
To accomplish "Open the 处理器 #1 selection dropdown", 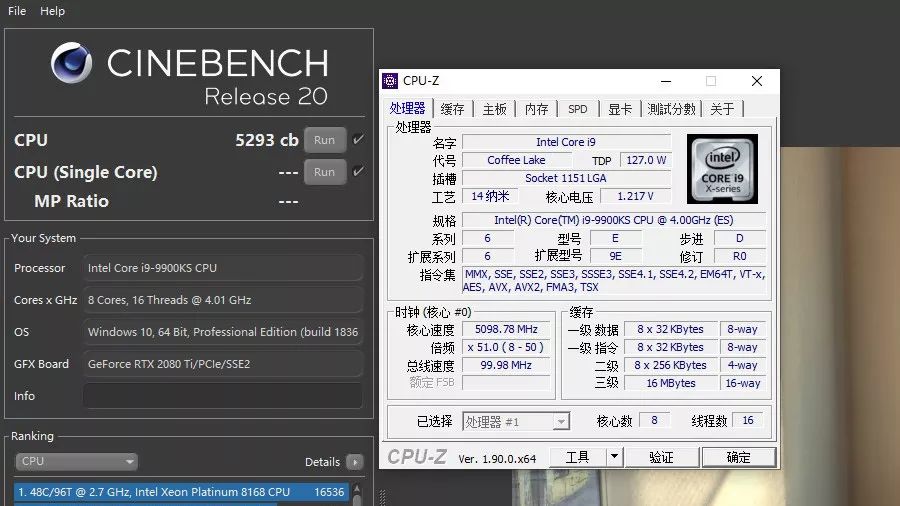I will (x=516, y=422).
